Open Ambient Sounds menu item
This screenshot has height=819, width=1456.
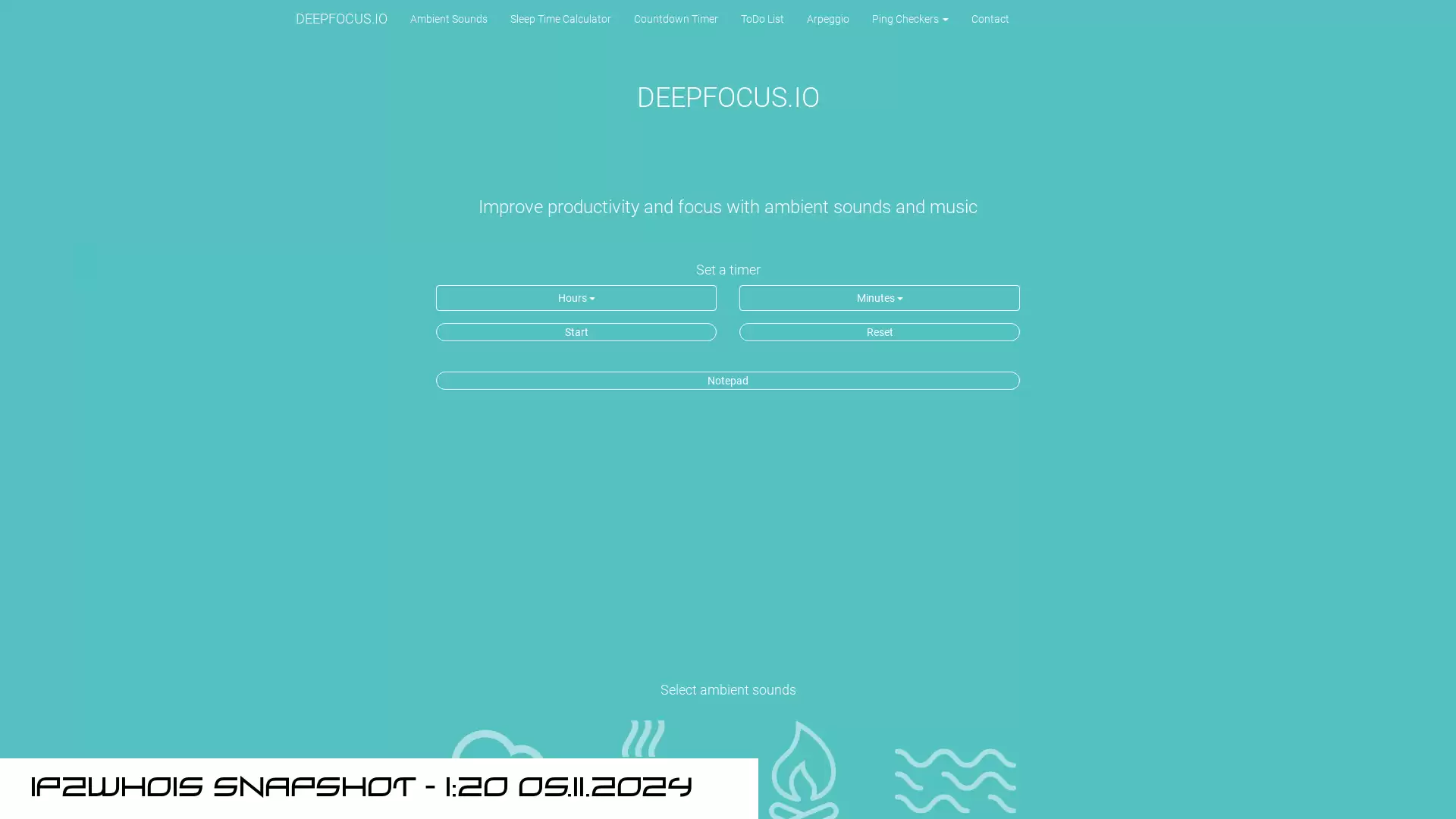click(448, 18)
